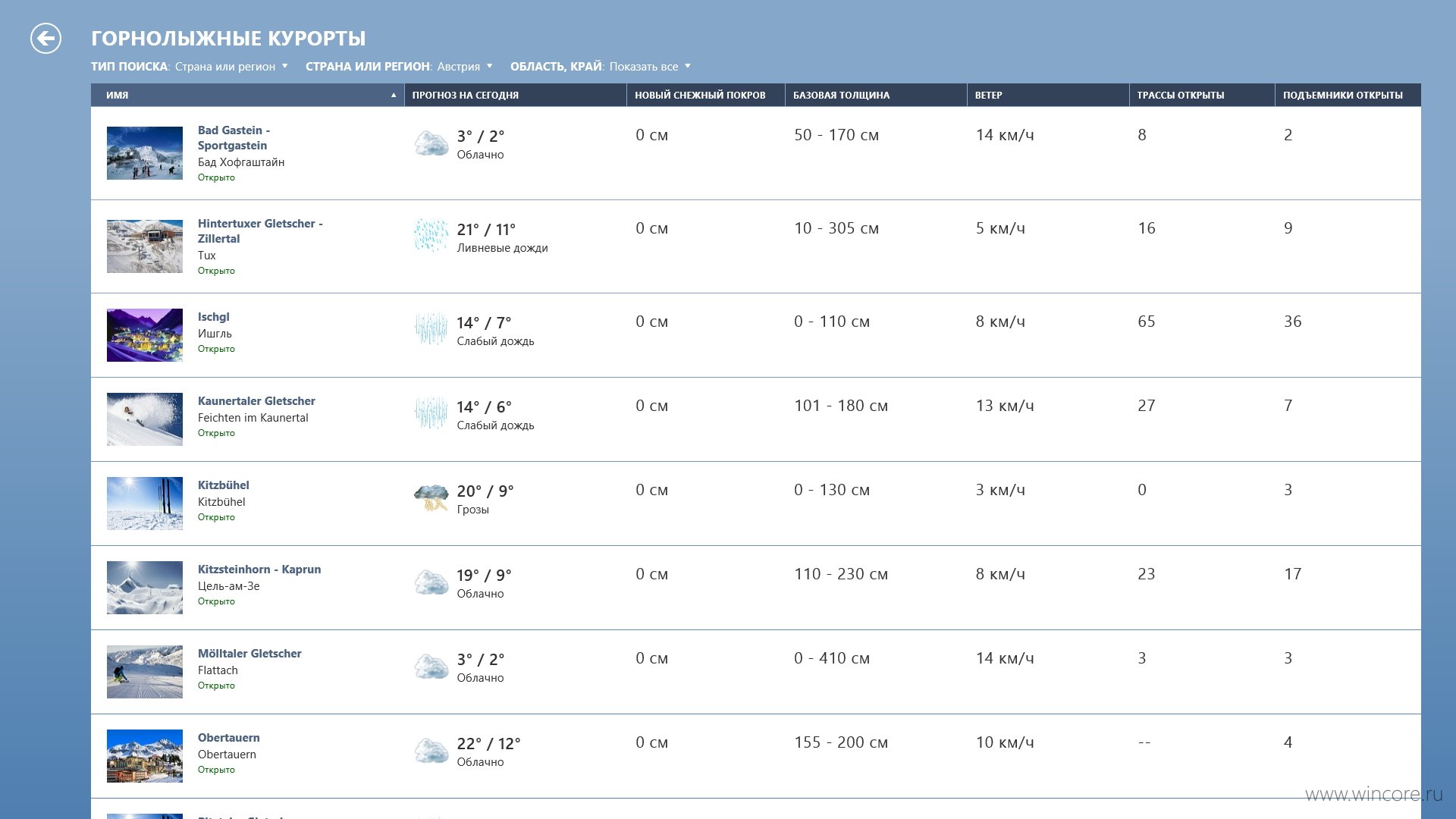This screenshot has width=1456, height=819.
Task: Click the cloudy icon for Kitzsteinhorn - Kaprun
Action: tap(431, 582)
